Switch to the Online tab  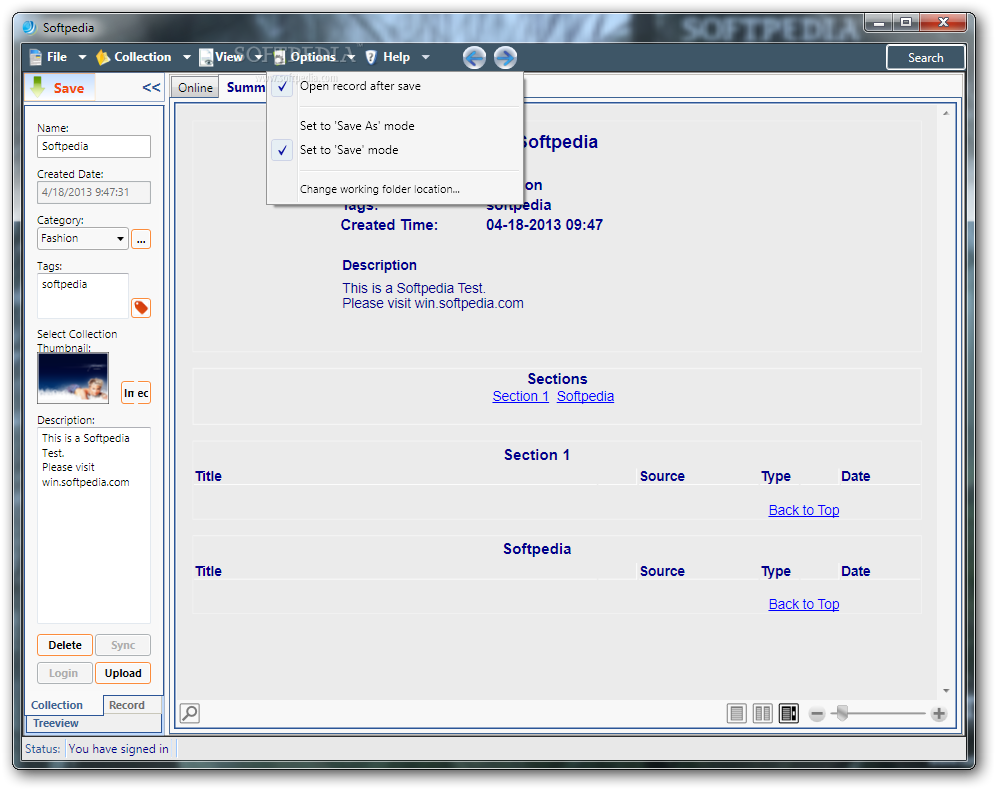click(195, 88)
